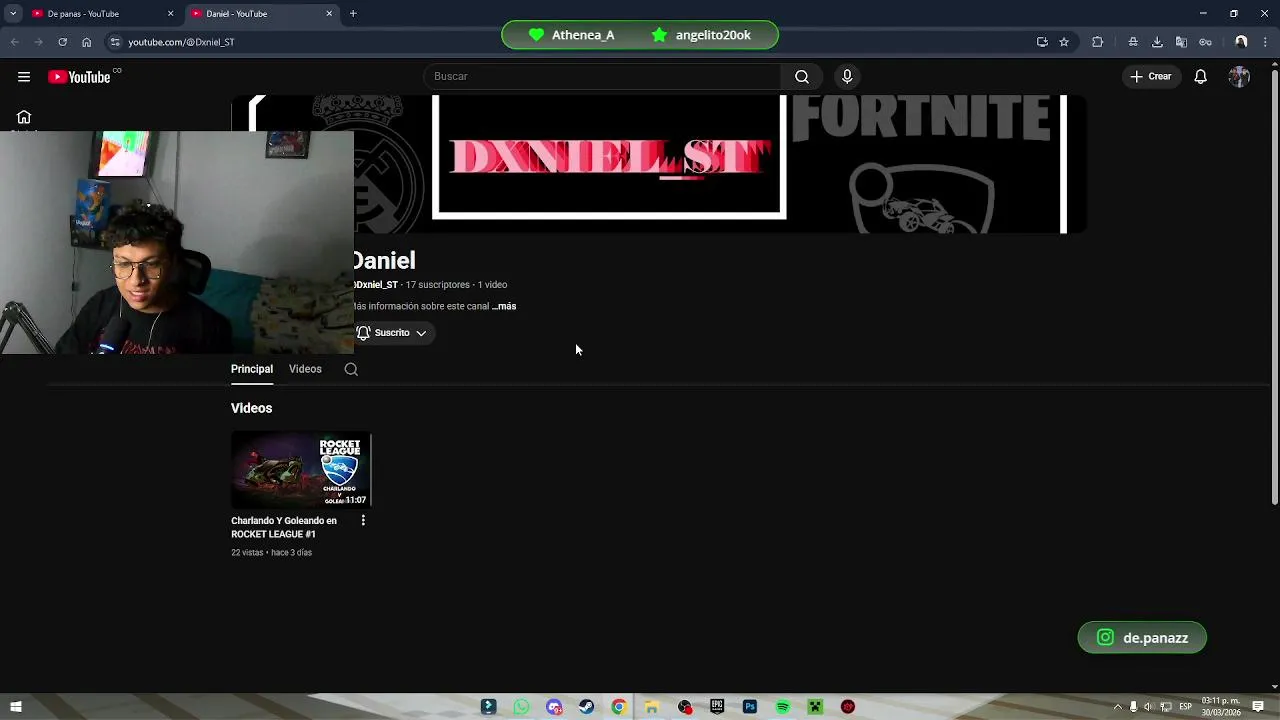View site information icon in address bar
Screen dimensions: 1280x720
coord(115,42)
